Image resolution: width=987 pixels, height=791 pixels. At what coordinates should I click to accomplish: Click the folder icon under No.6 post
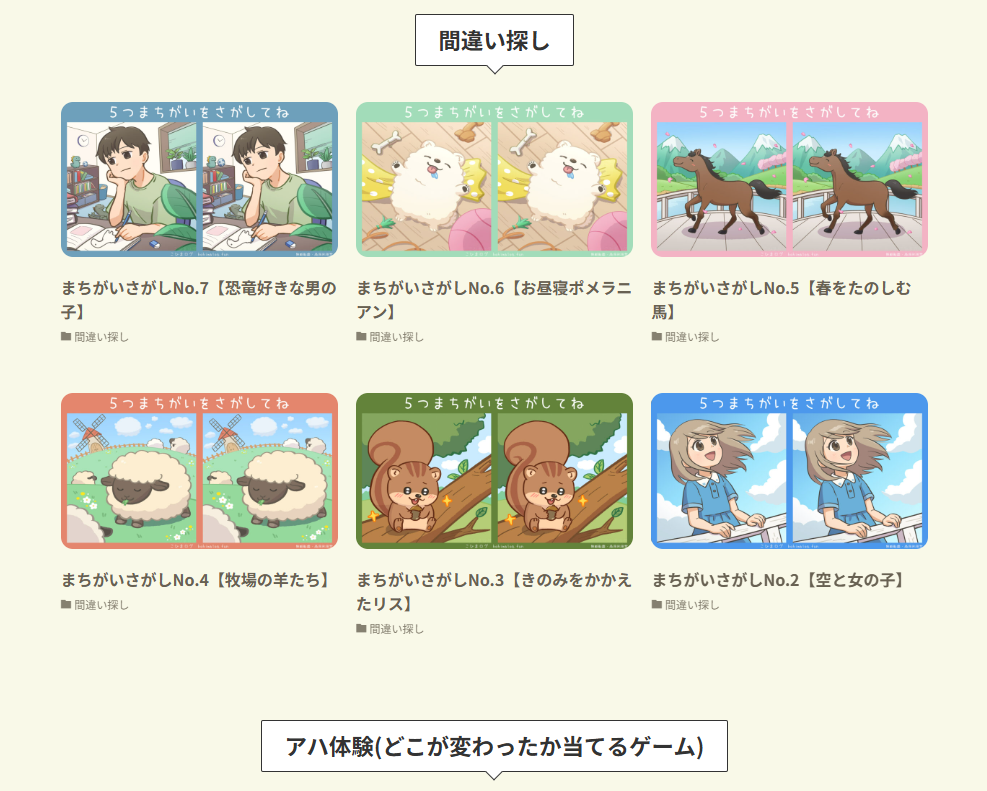coord(361,337)
